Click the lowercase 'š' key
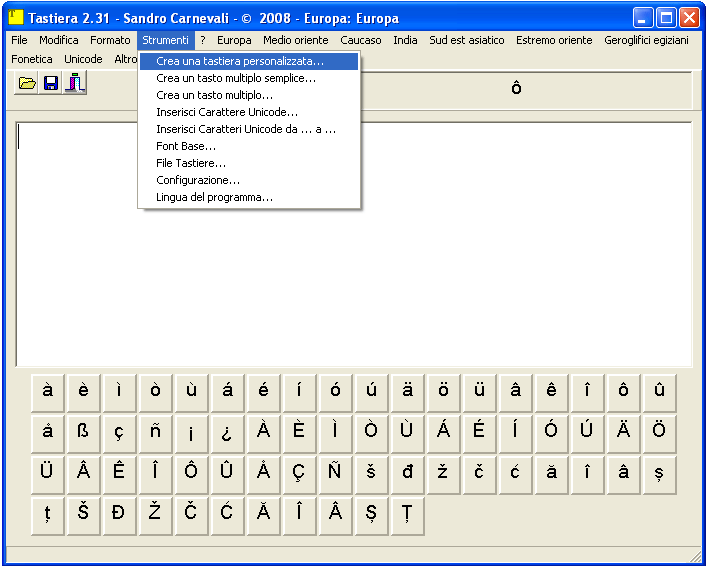This screenshot has width=709, height=566. 371,474
